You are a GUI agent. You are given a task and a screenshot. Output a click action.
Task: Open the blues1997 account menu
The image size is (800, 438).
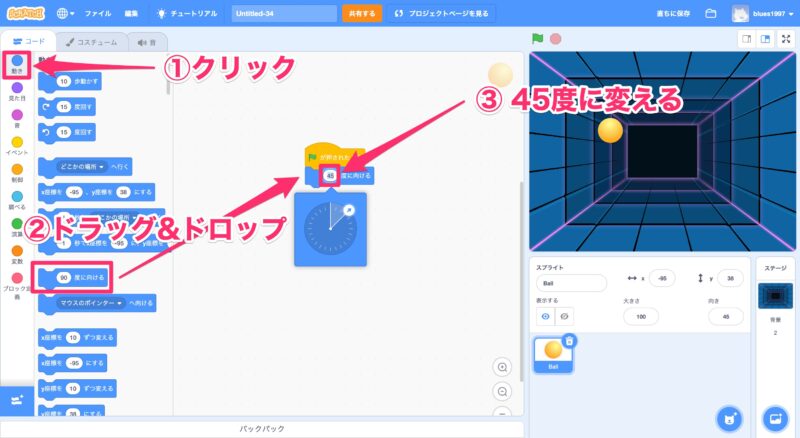pos(766,14)
